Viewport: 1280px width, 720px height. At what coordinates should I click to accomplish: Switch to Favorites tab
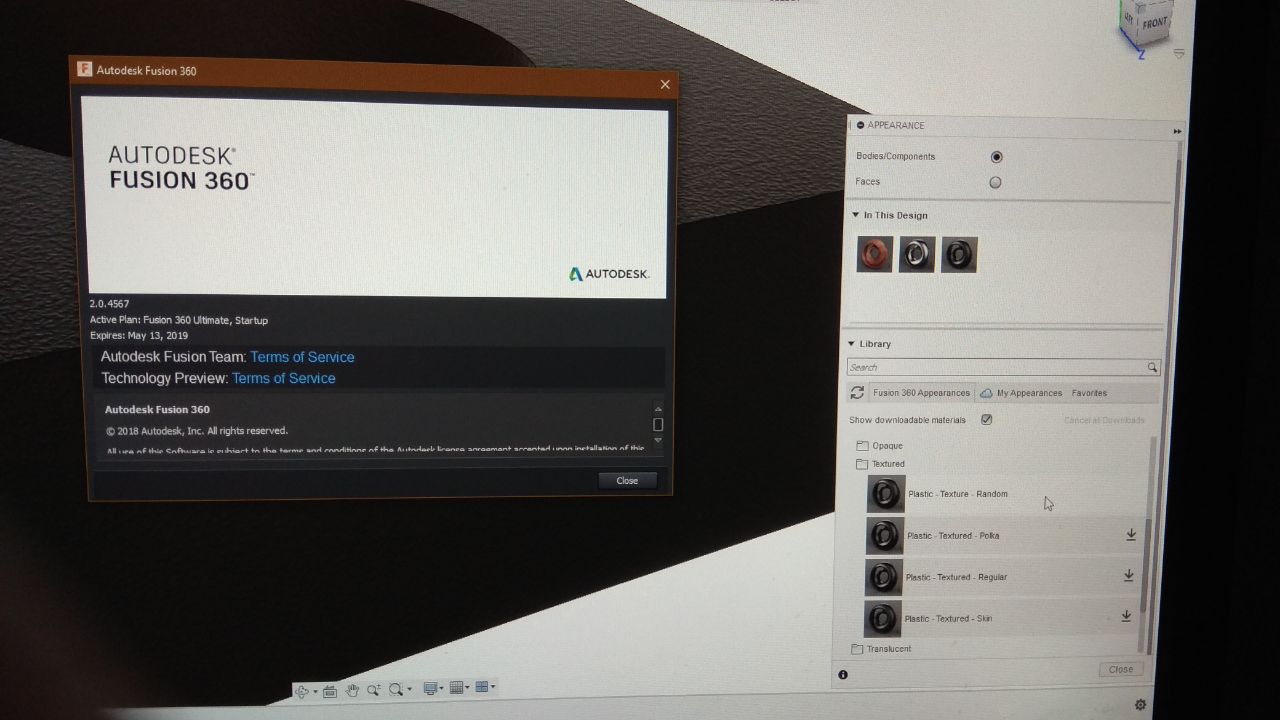coord(1089,393)
